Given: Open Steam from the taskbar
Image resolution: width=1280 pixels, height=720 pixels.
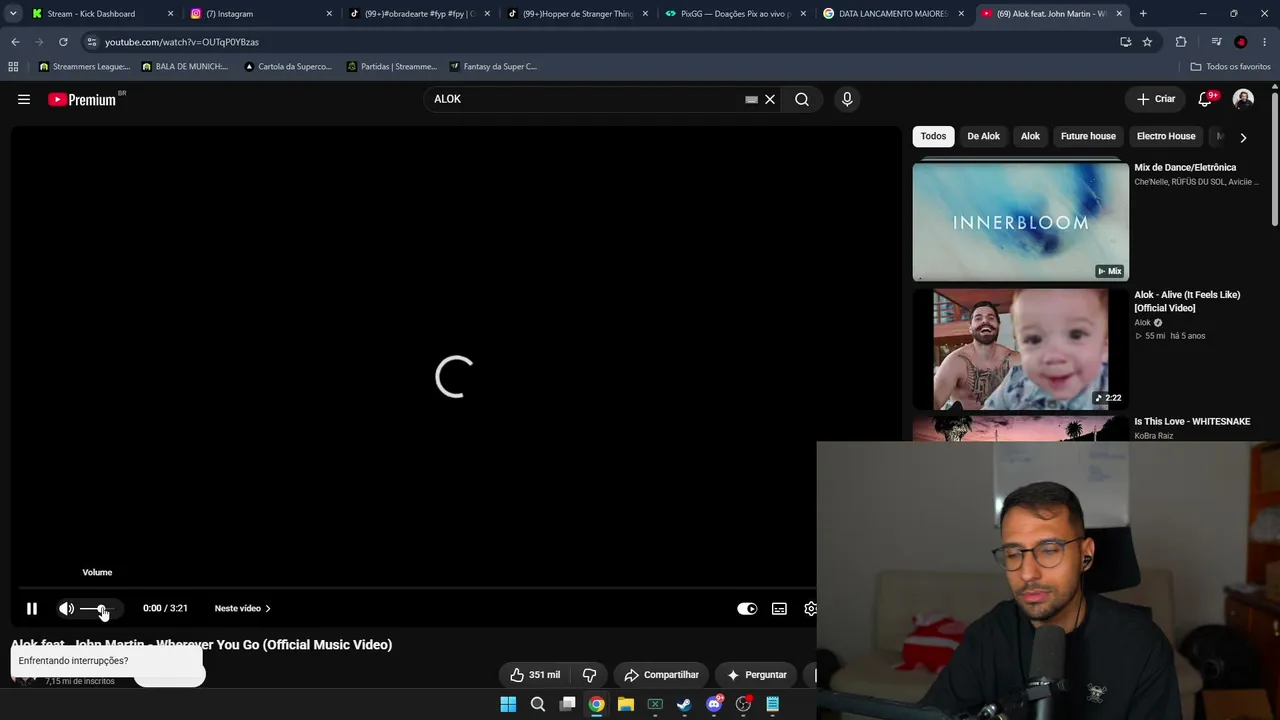Looking at the screenshot, I should point(684,704).
